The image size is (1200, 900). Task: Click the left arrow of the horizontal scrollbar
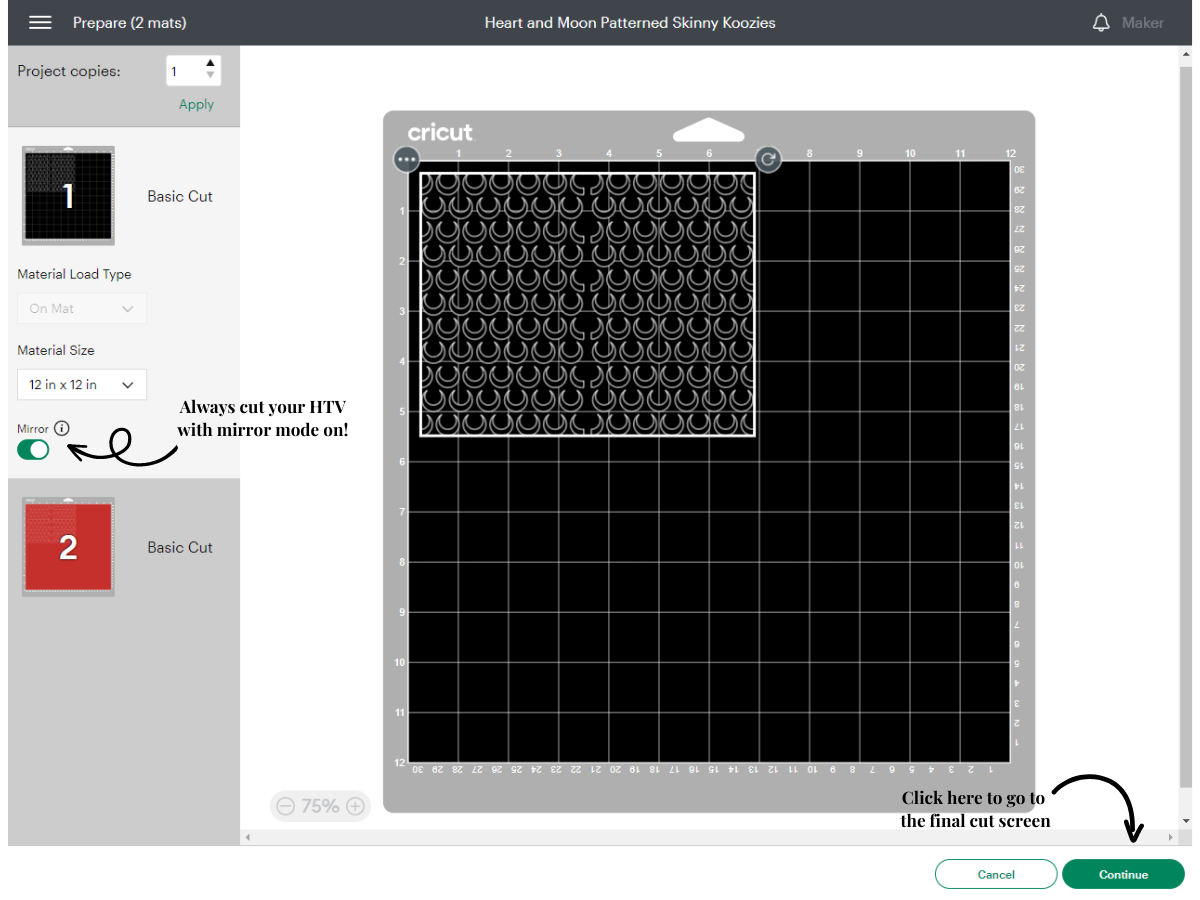(x=247, y=836)
